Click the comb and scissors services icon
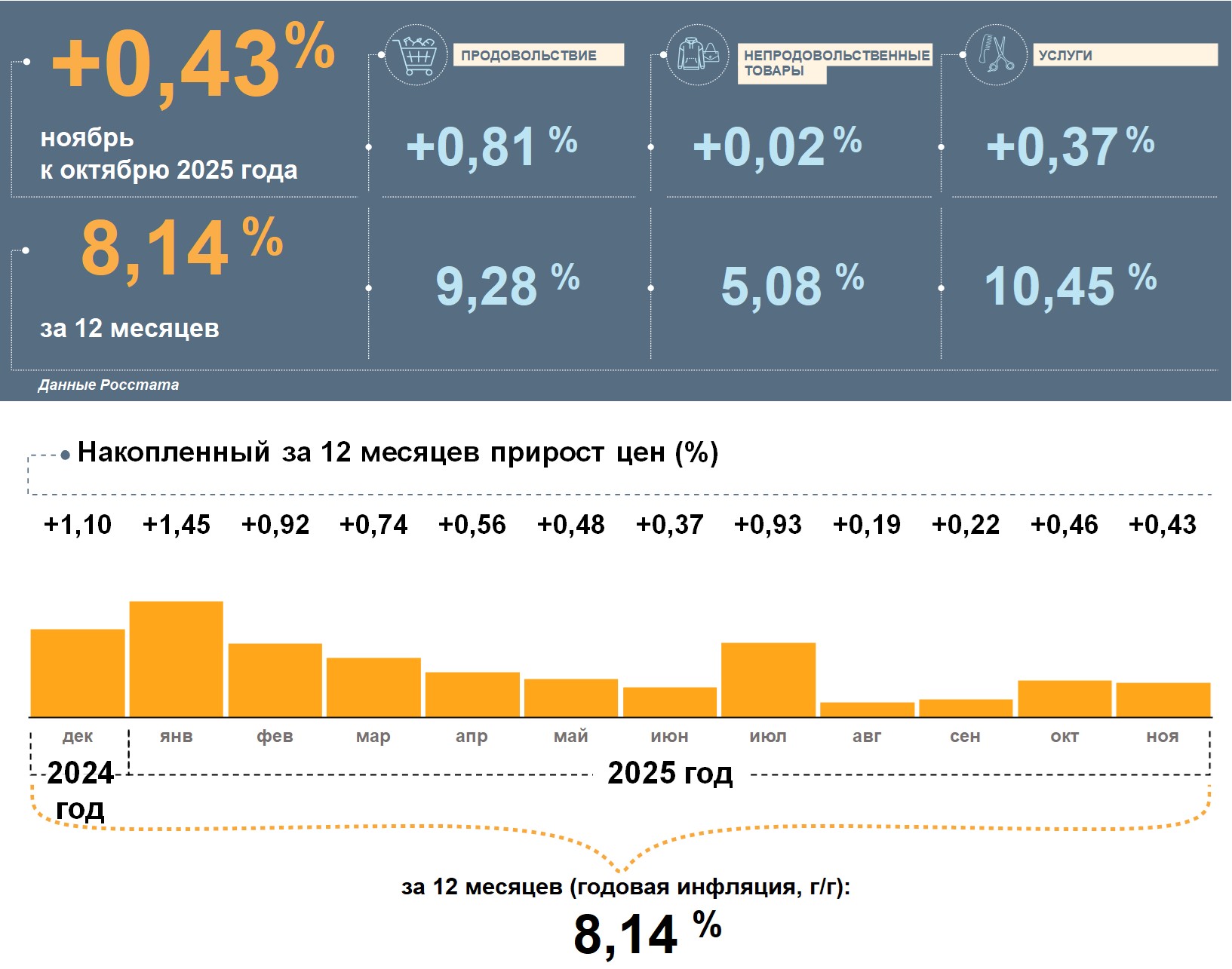The height and width of the screenshot is (969, 1232). click(x=996, y=55)
